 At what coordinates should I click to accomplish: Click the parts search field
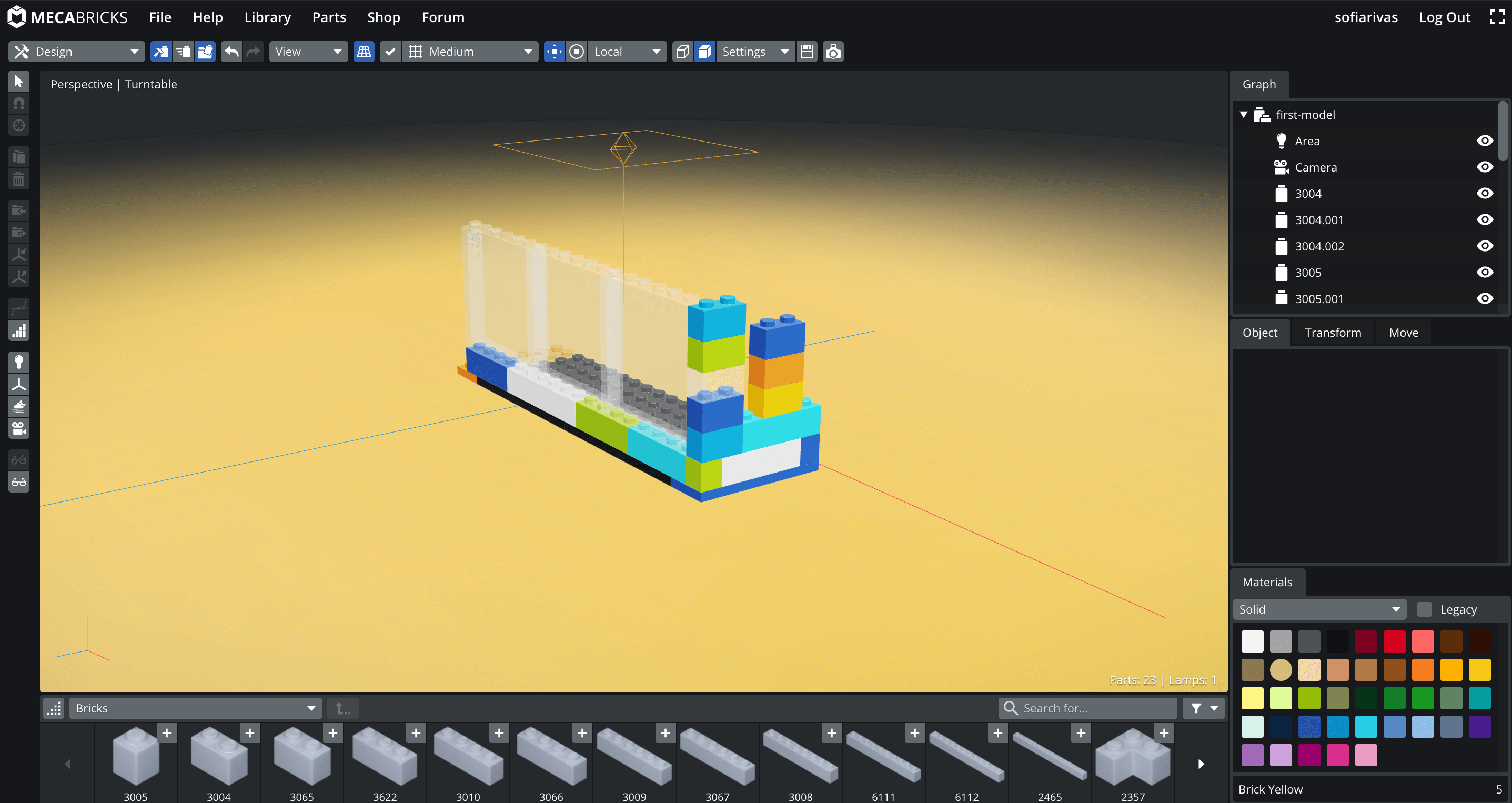pos(1087,708)
